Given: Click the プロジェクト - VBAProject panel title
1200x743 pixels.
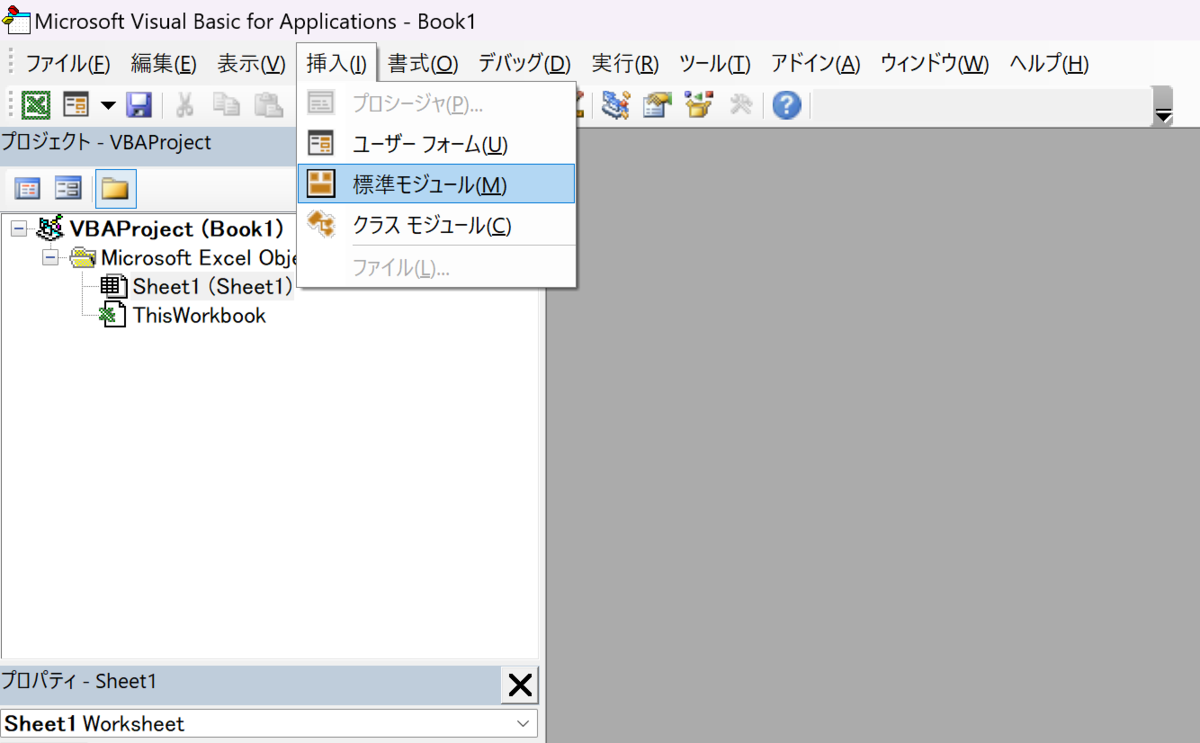Looking at the screenshot, I should point(106,142).
